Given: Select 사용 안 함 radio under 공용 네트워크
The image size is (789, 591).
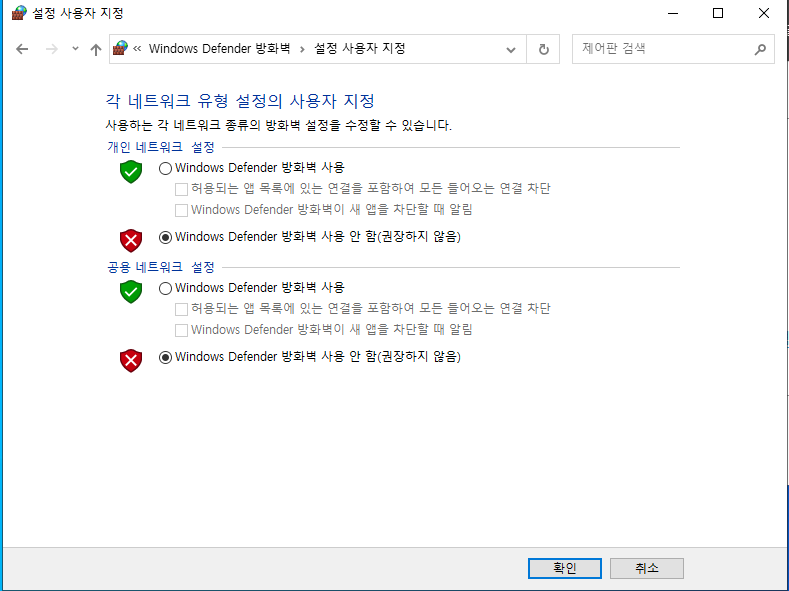Looking at the screenshot, I should coord(165,358).
